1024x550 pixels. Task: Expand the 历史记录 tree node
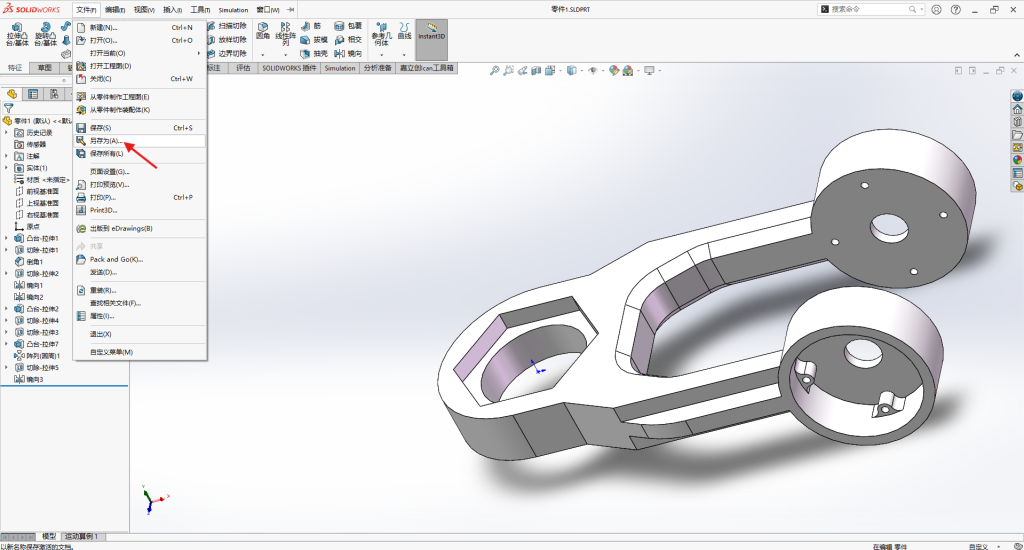(6, 132)
